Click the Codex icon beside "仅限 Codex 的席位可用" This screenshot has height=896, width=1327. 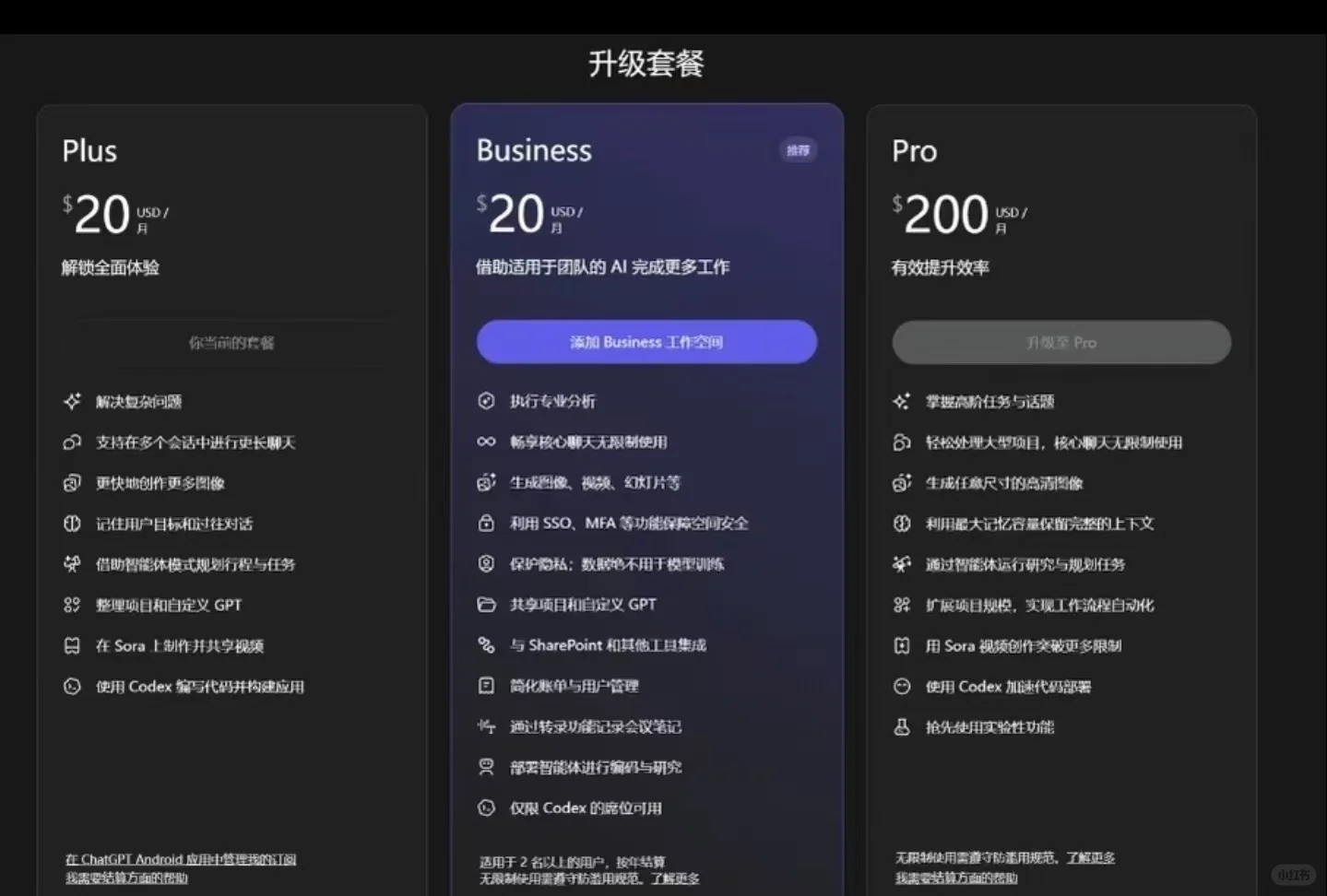pos(486,808)
